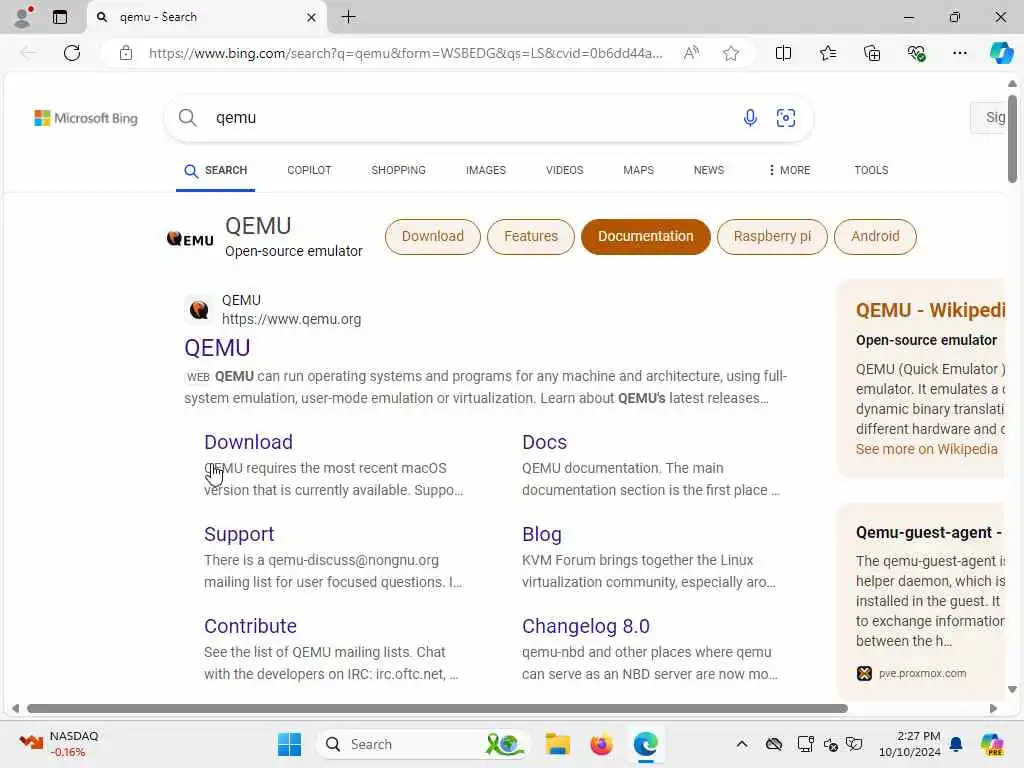Open visual search camera icon
This screenshot has width=1024, height=768.
click(786, 118)
